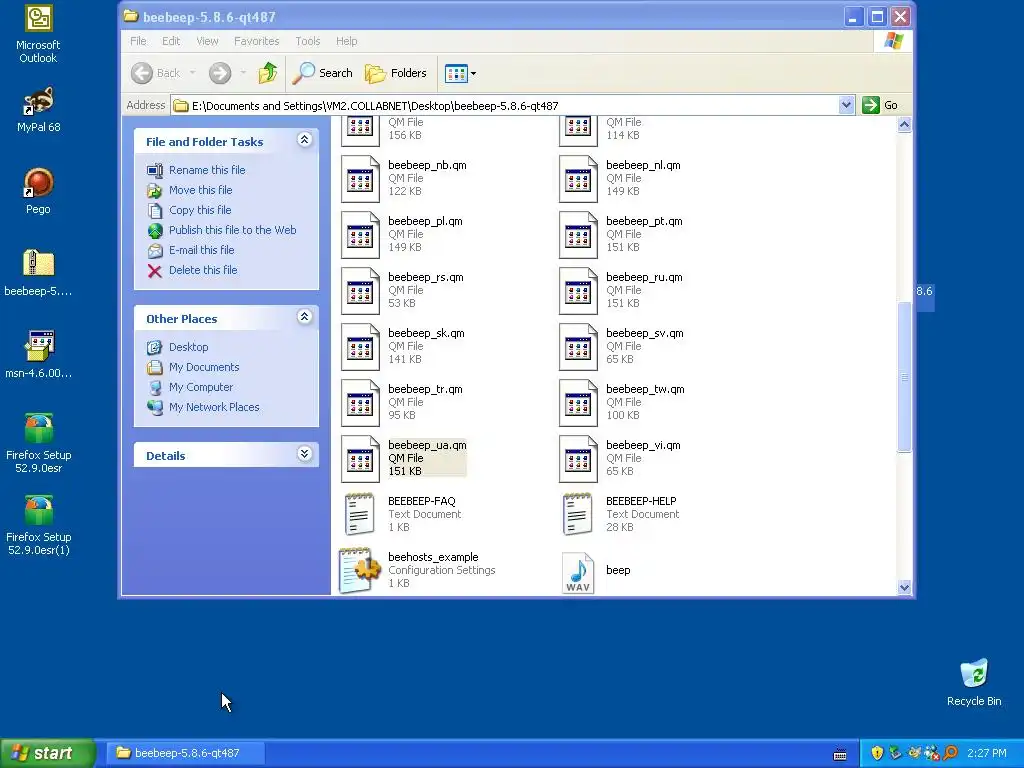Select the beebeep_pt.qm file icon

(x=579, y=235)
